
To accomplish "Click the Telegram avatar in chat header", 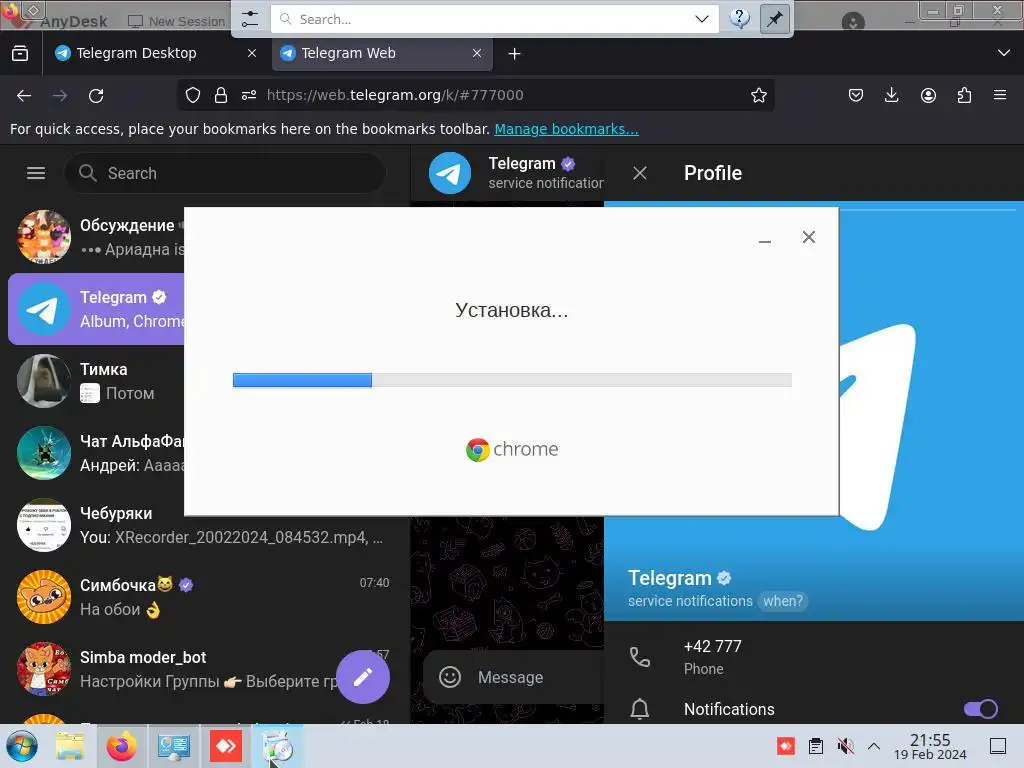I will 450,173.
